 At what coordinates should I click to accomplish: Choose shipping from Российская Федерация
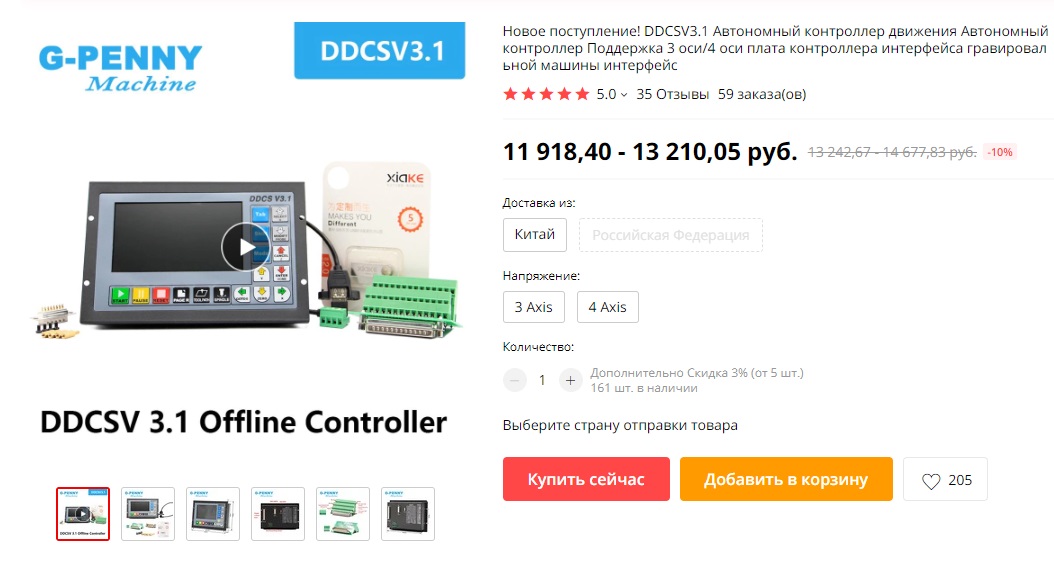[670, 235]
